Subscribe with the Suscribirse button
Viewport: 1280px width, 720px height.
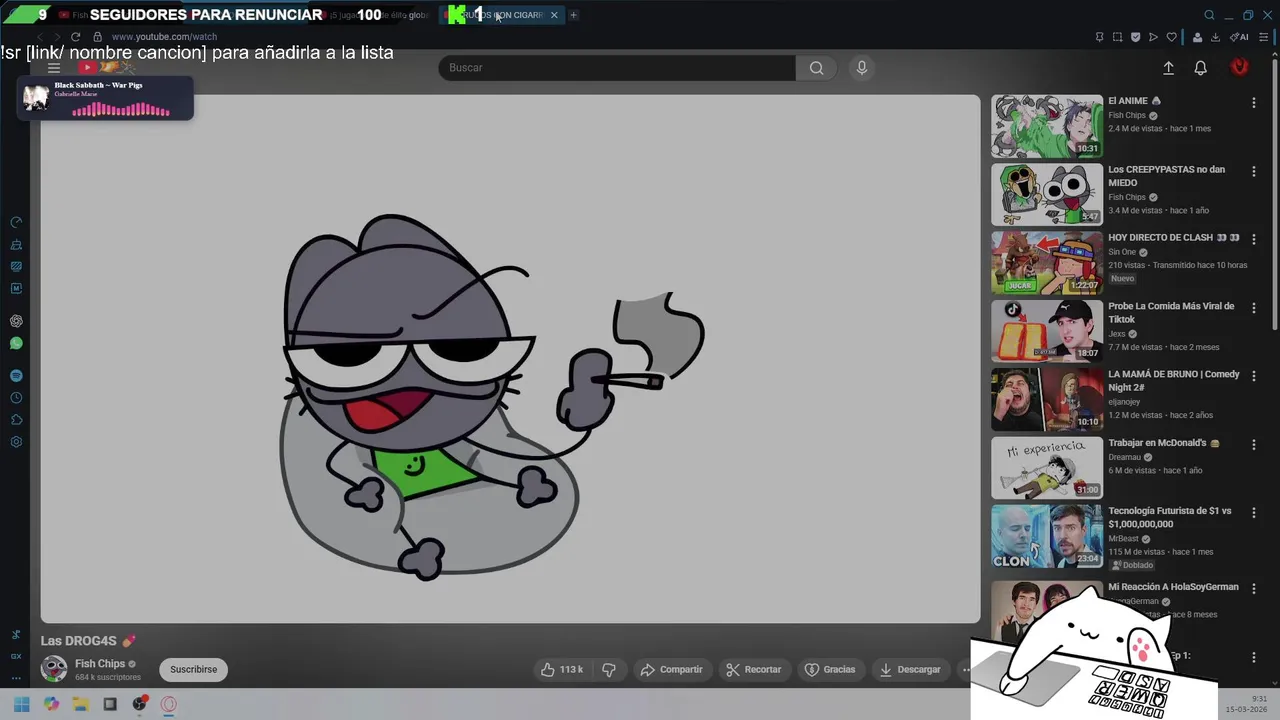194,669
